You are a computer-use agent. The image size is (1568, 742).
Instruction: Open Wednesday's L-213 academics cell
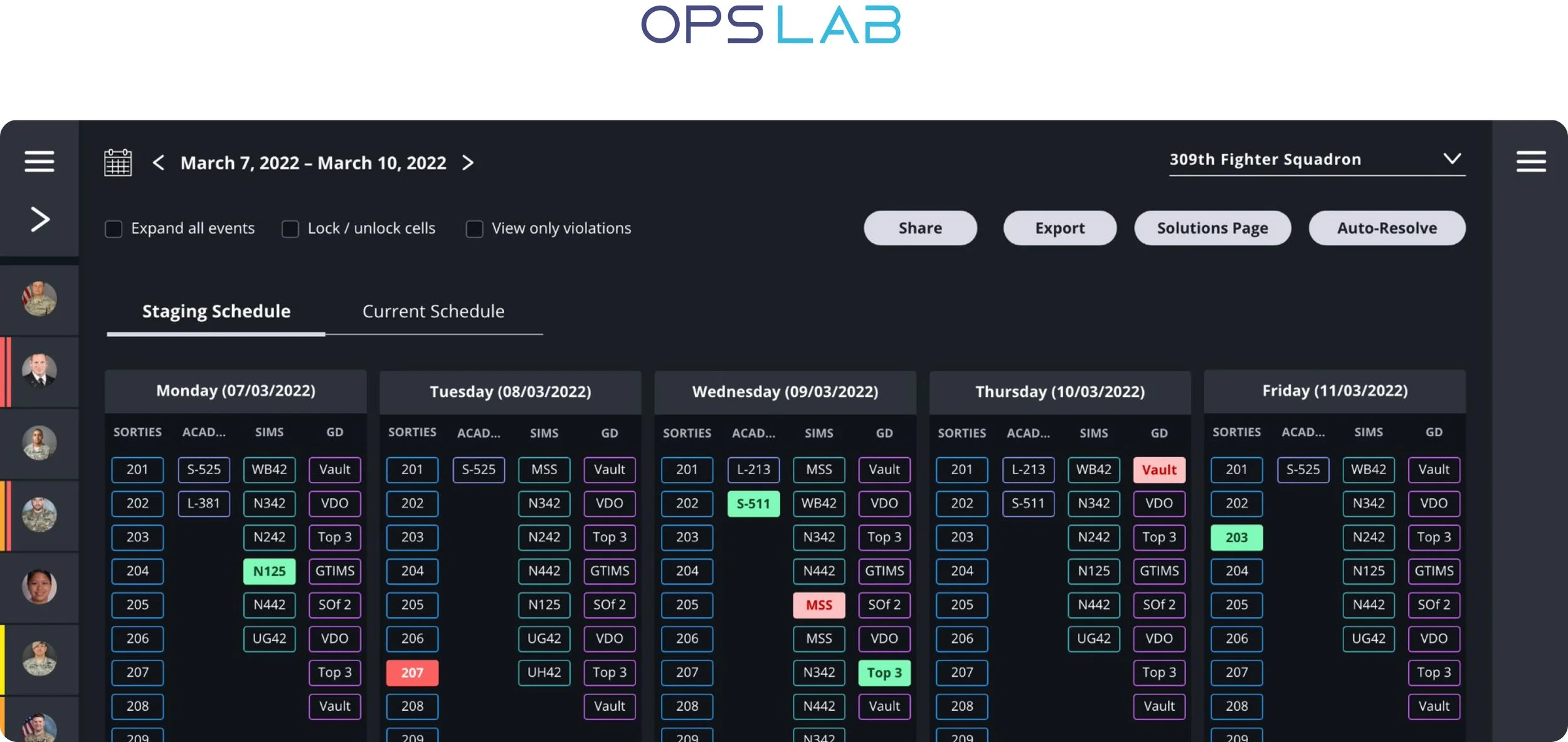pyautogui.click(x=753, y=470)
